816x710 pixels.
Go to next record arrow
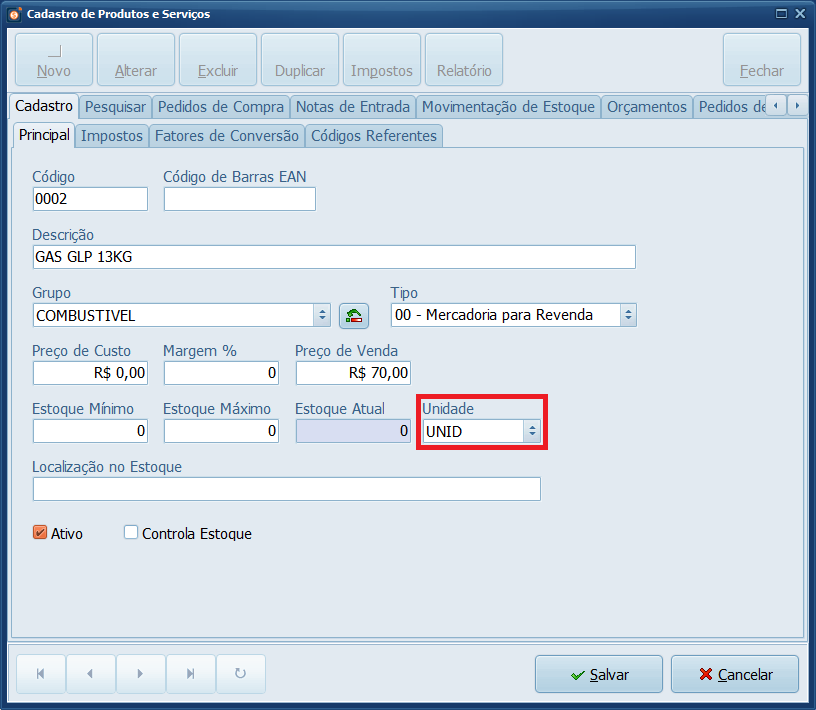coord(141,674)
